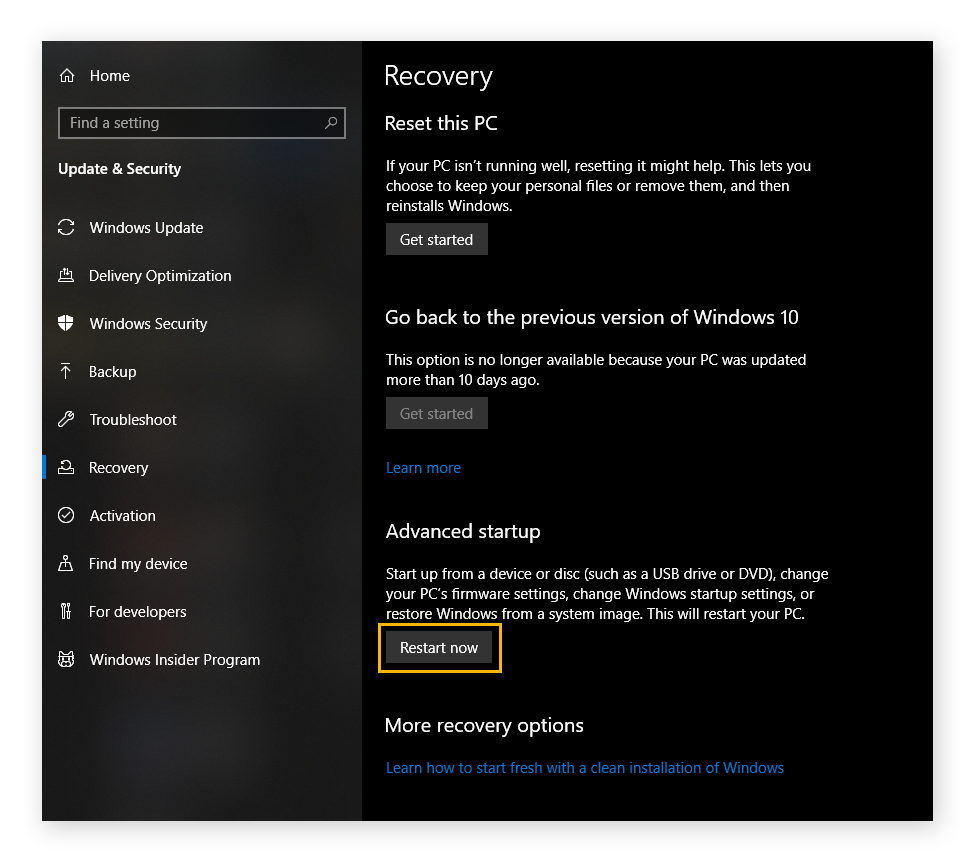This screenshot has height=861, width=974.
Task: Select the Windows Insider Program ninja-cat icon
Action: pos(65,659)
